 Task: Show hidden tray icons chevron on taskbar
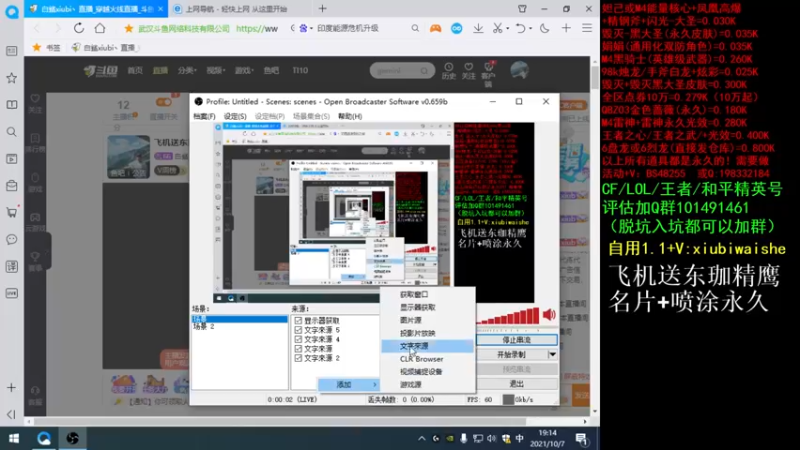coord(421,438)
